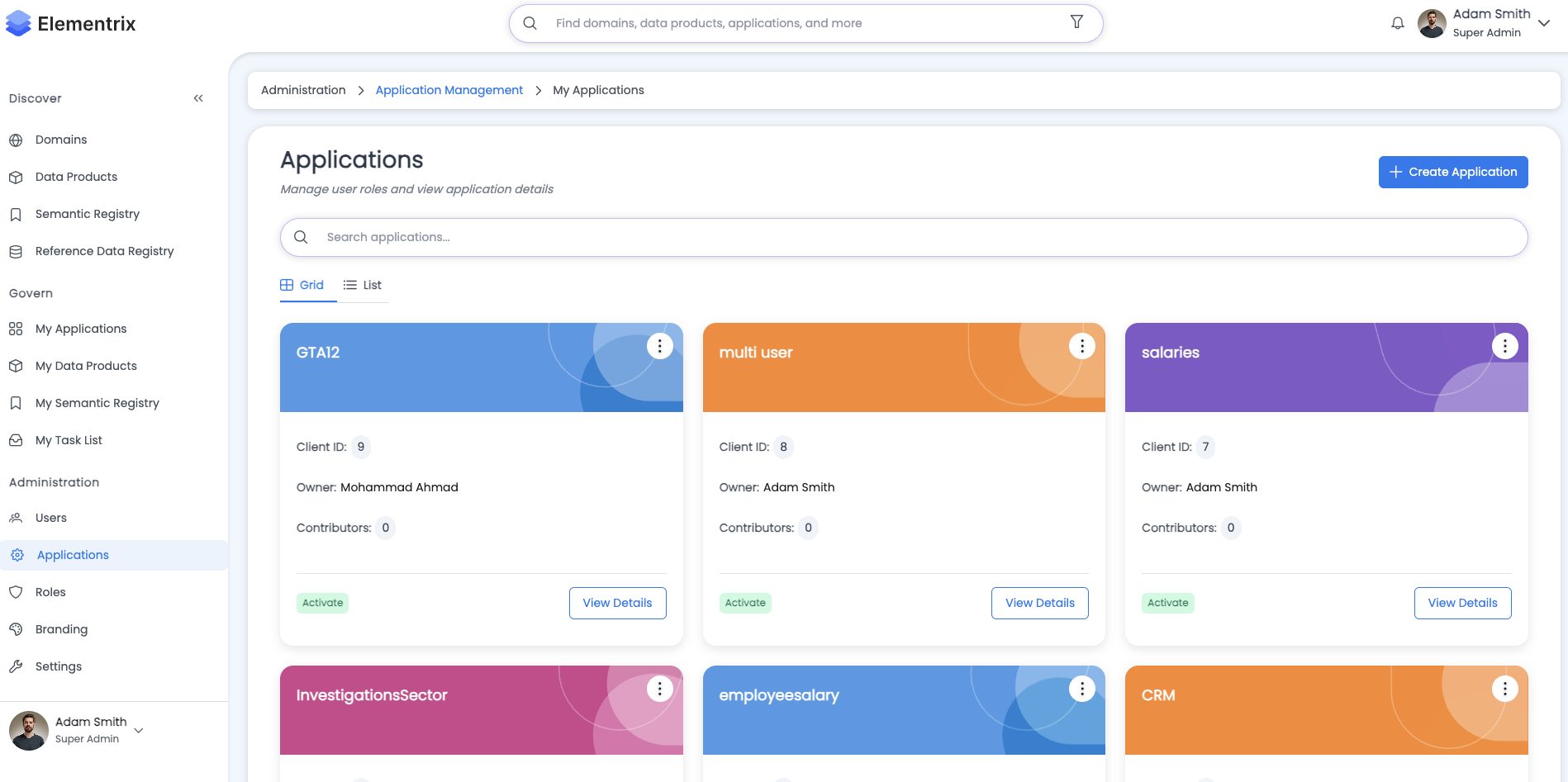Open three-dot menu on multi user card
1568x782 pixels.
click(x=1081, y=346)
